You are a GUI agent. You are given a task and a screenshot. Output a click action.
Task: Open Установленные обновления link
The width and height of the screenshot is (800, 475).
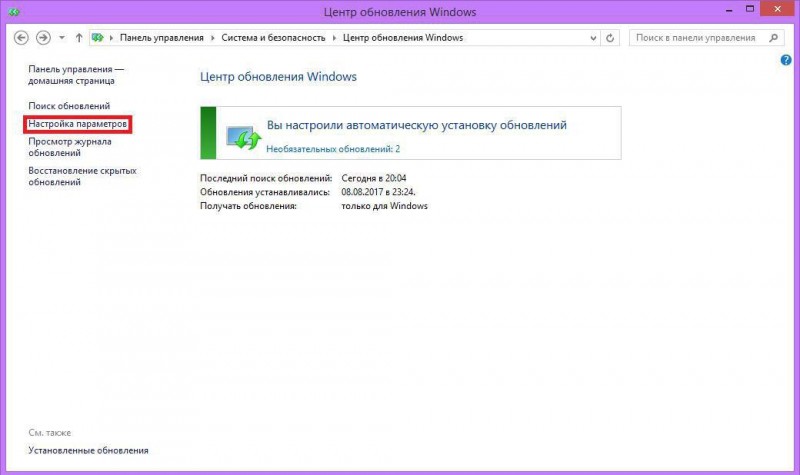click(x=88, y=451)
